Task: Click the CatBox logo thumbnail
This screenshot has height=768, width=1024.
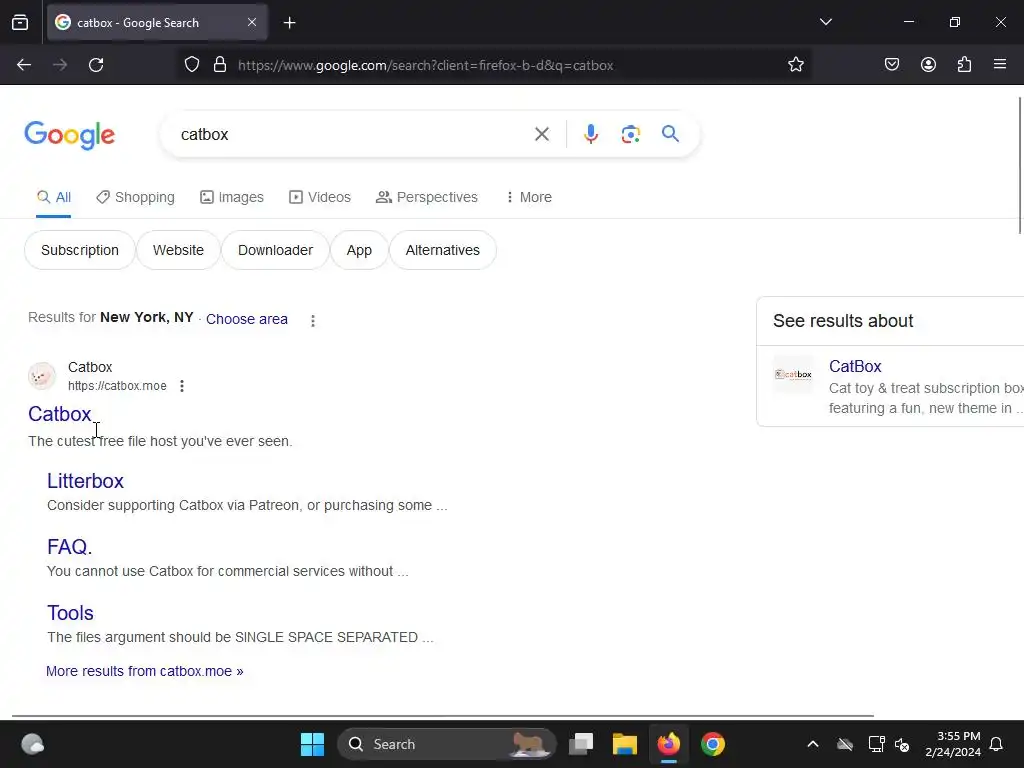Action: click(x=793, y=374)
